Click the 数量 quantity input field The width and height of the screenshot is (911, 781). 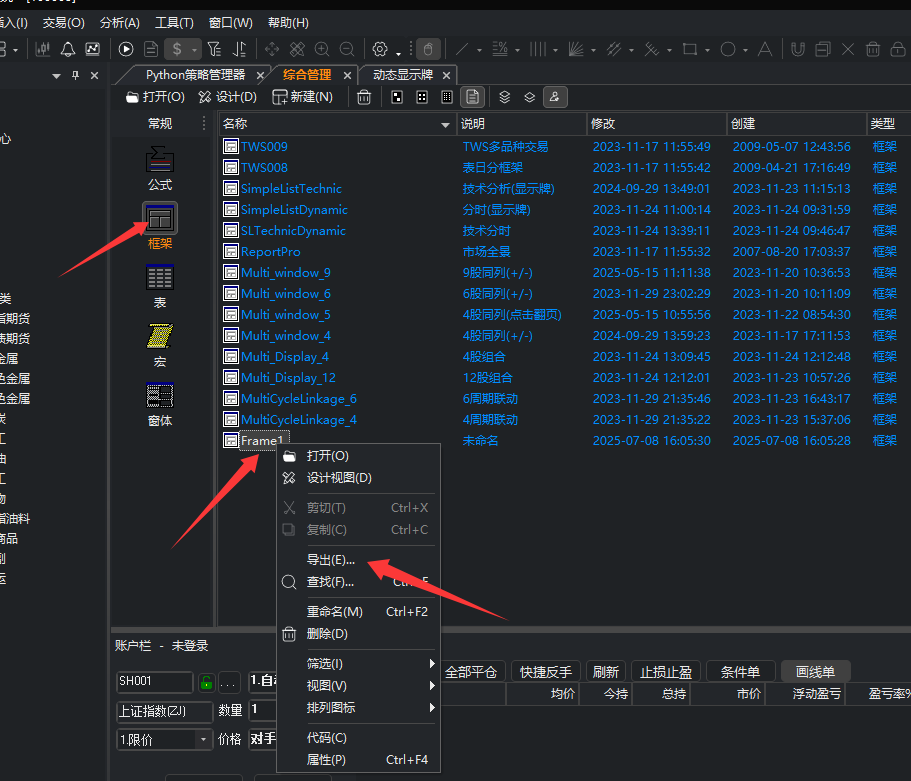[x=262, y=710]
